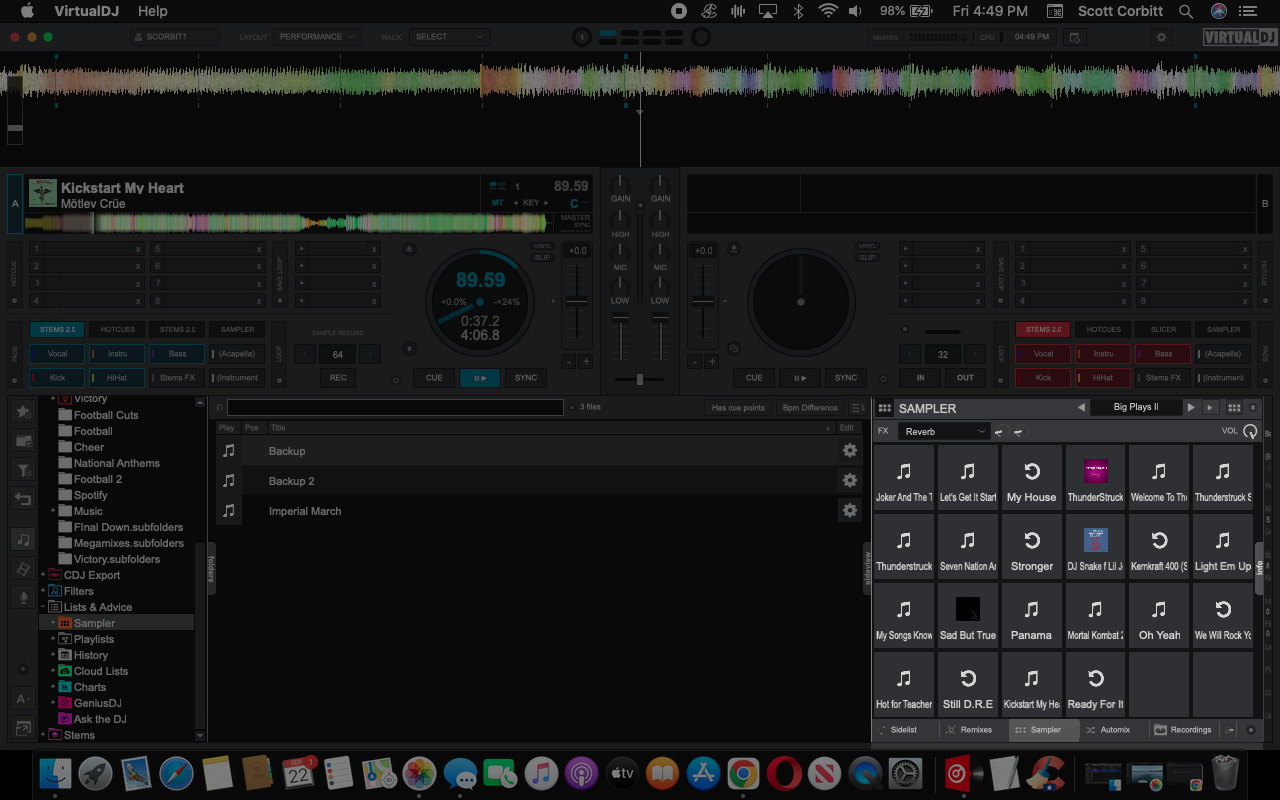Click the add filter folder funnel icon
This screenshot has width=1280, height=800.
[x=23, y=470]
